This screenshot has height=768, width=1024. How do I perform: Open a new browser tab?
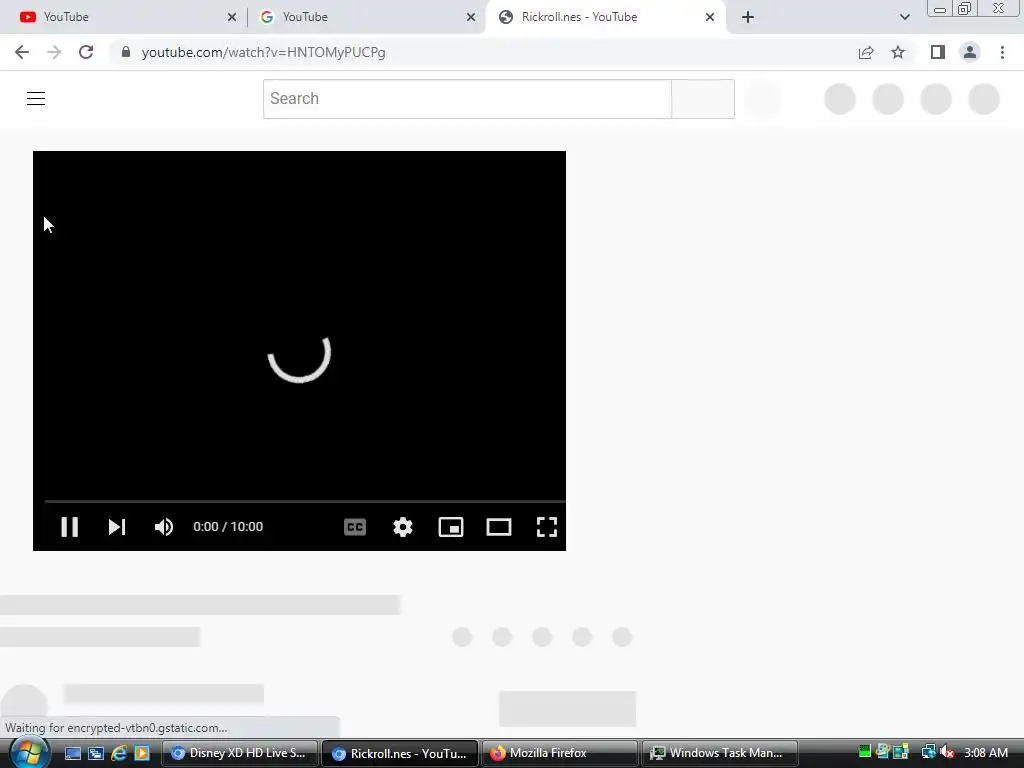[748, 17]
